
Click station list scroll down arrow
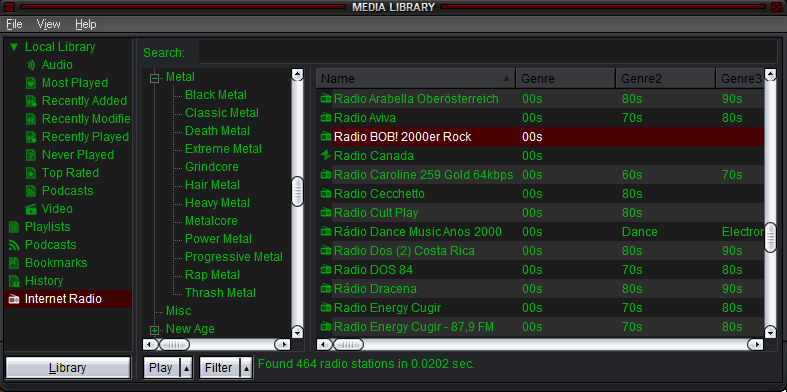(x=770, y=332)
